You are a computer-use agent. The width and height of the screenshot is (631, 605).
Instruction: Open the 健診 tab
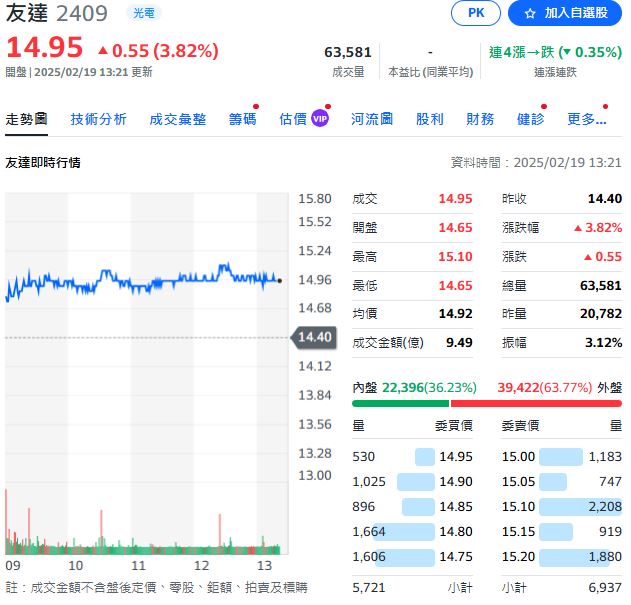pyautogui.click(x=530, y=119)
